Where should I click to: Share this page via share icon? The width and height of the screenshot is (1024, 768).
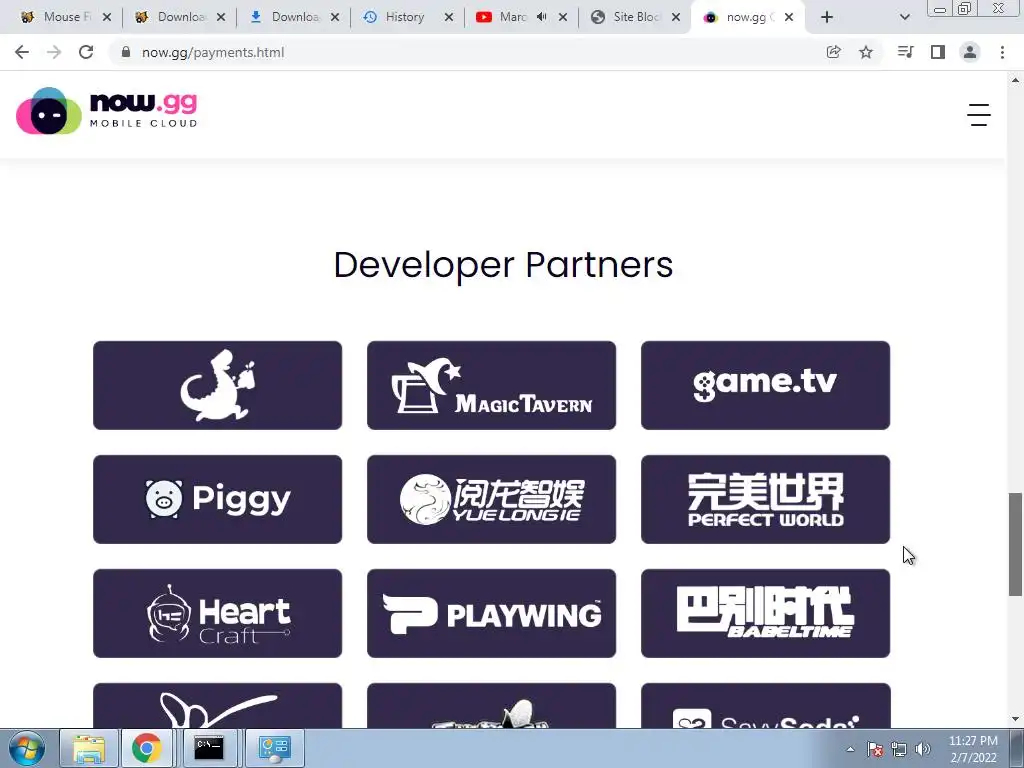click(x=833, y=52)
